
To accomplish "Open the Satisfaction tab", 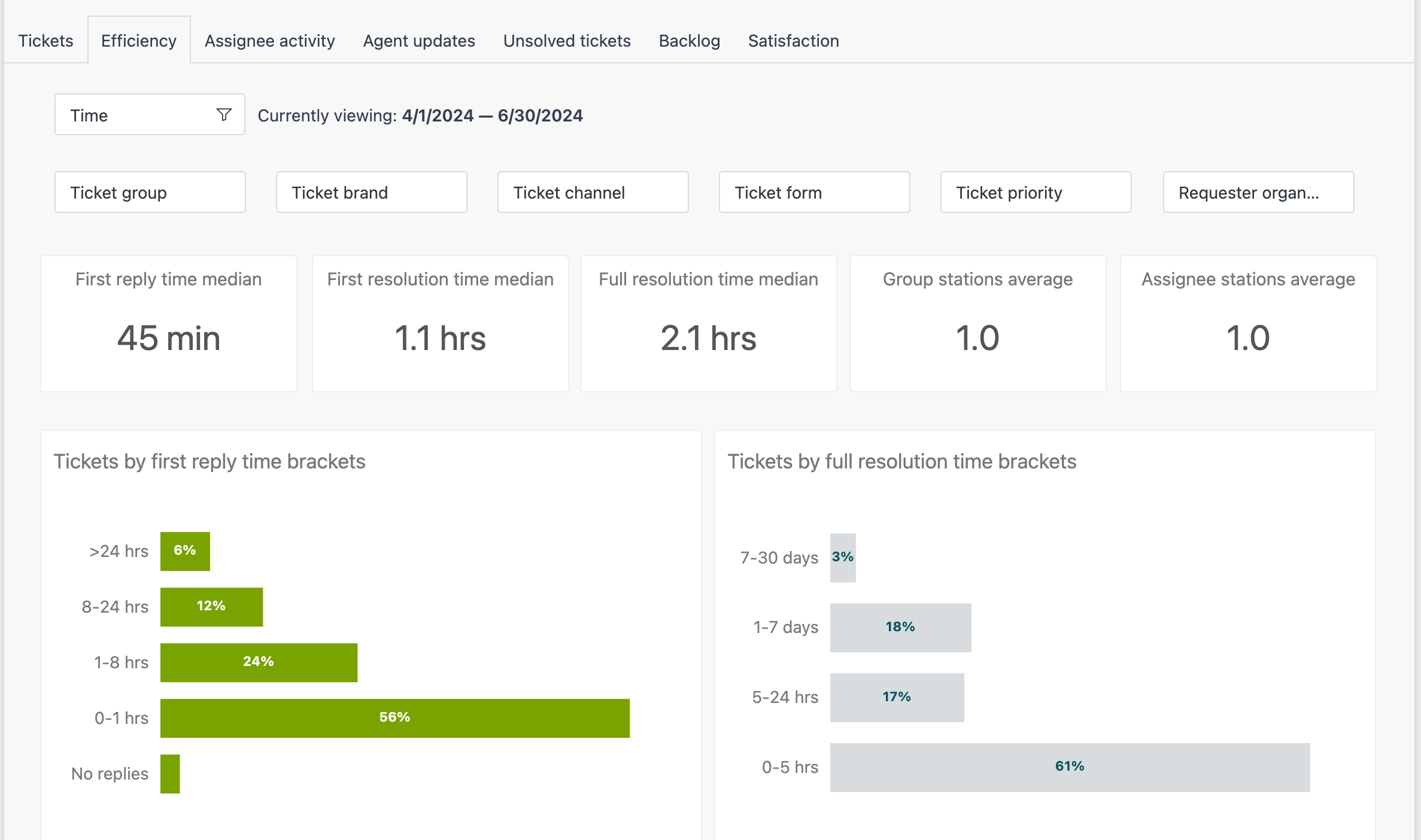I will [x=793, y=41].
